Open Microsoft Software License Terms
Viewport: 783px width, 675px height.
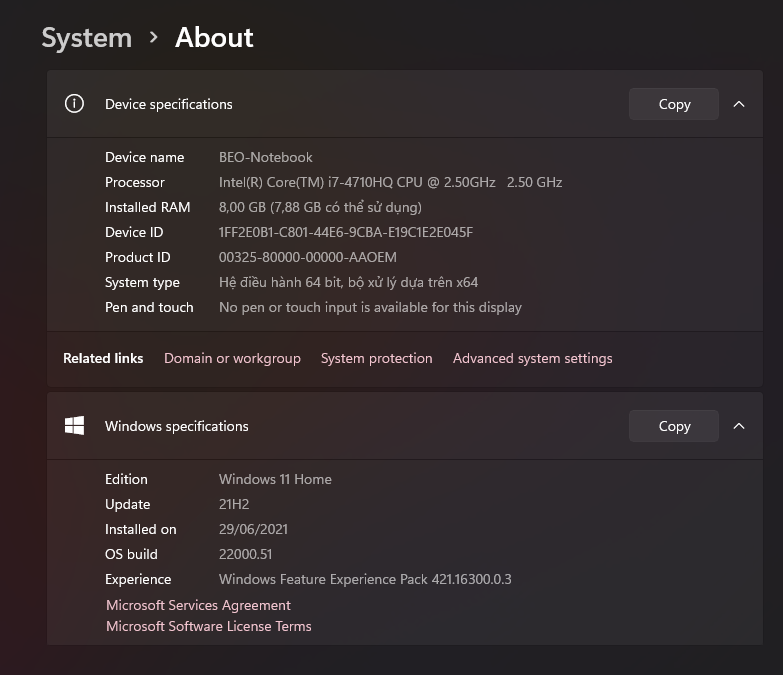click(209, 626)
